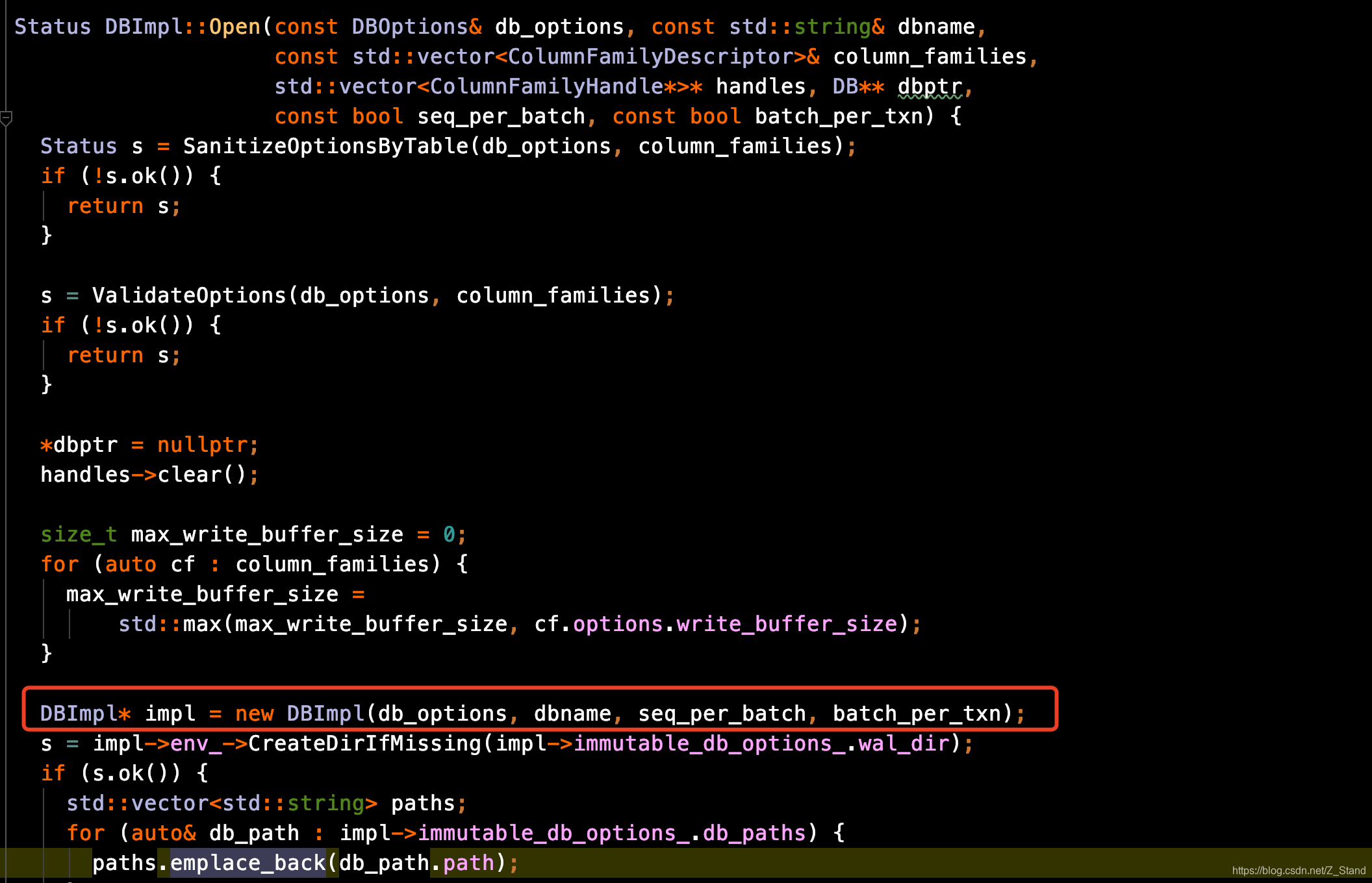
Task: Click the CreateDirIfMissing method call
Action: coord(364,743)
